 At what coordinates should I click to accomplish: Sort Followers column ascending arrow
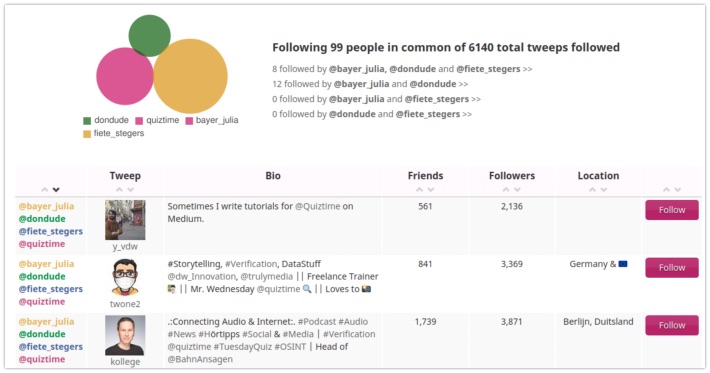[x=506, y=190]
